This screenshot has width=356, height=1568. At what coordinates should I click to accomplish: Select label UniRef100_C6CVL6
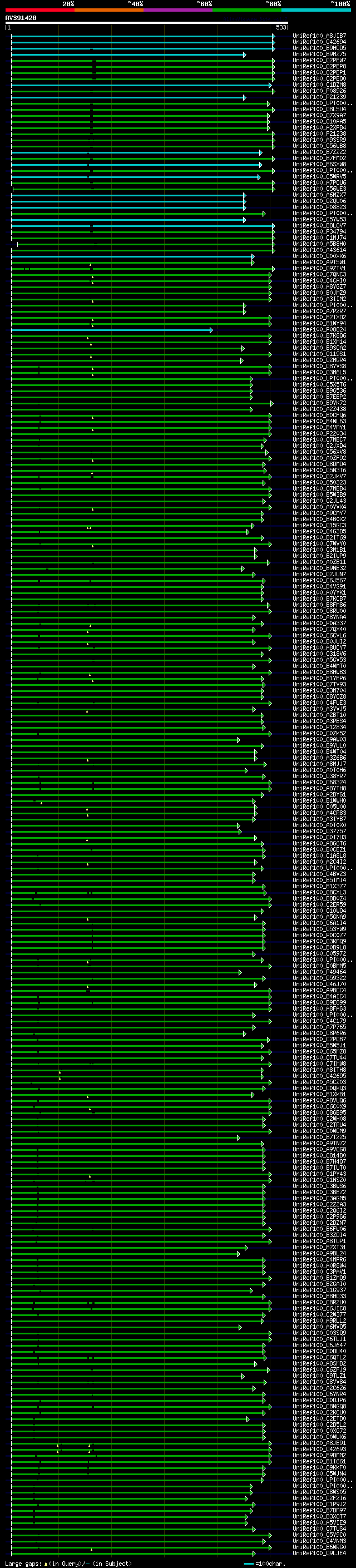pyautogui.click(x=319, y=635)
